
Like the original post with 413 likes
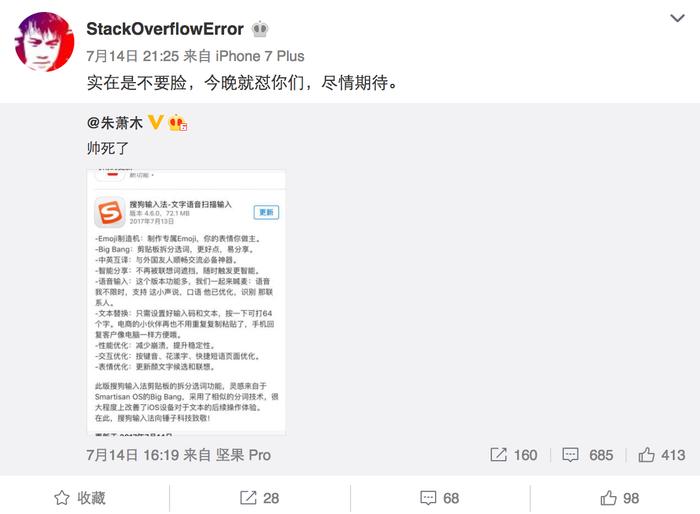[662, 455]
